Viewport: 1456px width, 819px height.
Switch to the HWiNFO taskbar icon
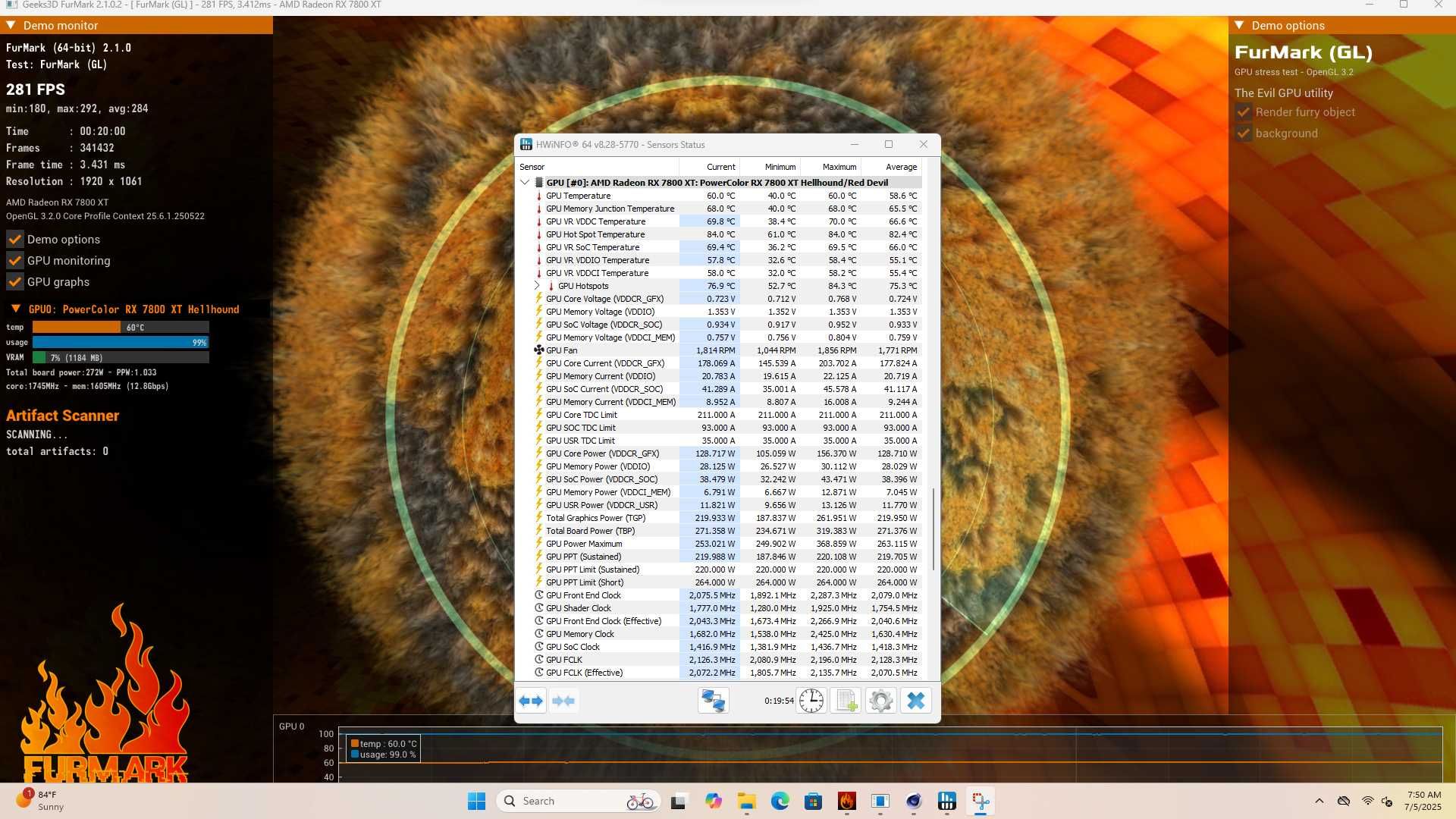point(946,801)
